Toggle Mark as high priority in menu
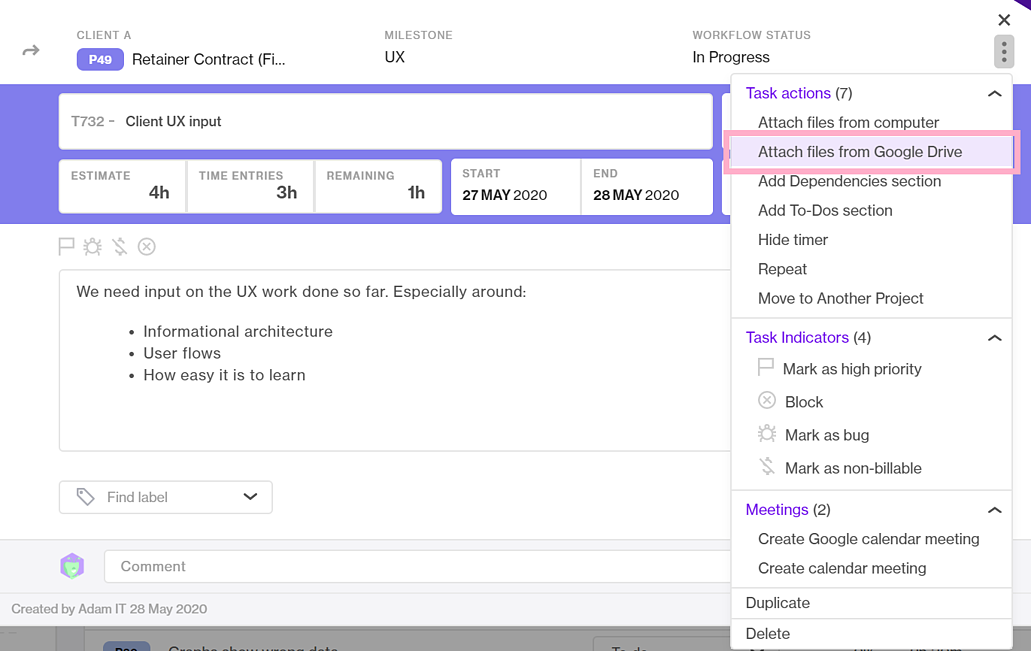 click(839, 369)
